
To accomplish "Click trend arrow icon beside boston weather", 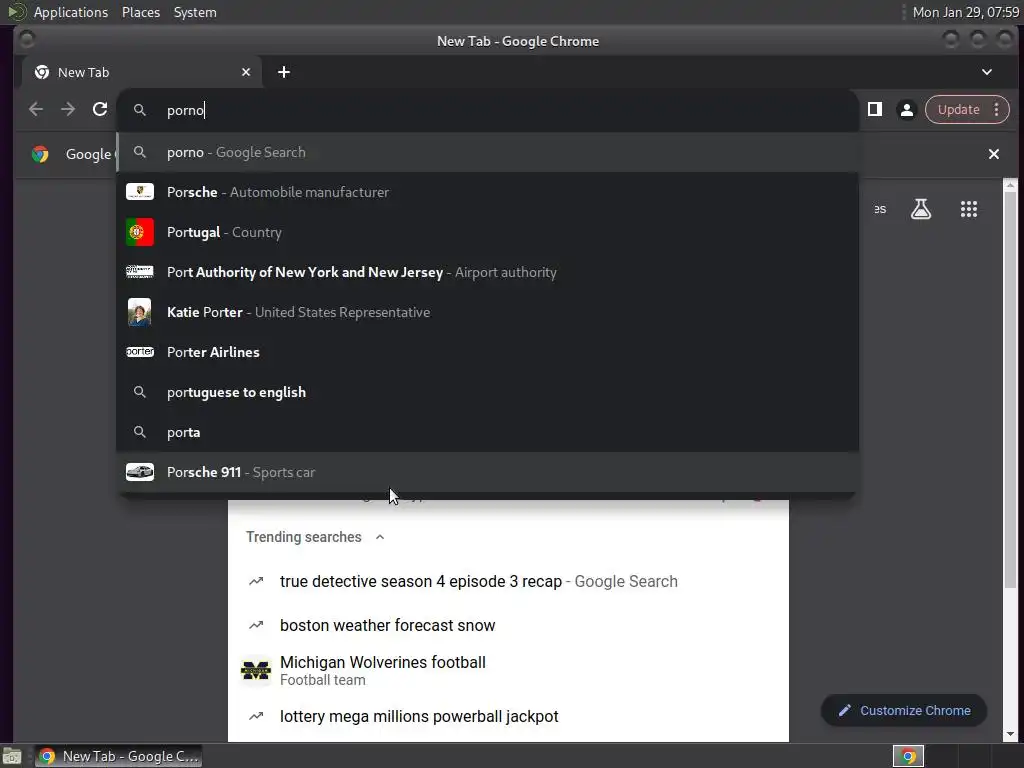I will tap(256, 625).
